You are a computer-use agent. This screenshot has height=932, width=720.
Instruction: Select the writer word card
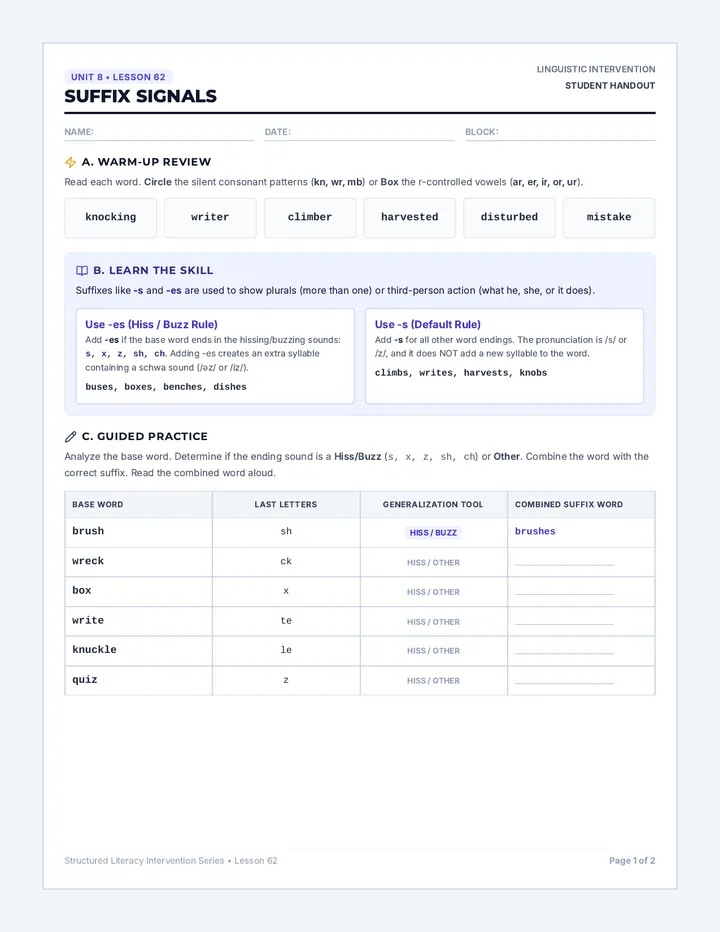coord(210,218)
